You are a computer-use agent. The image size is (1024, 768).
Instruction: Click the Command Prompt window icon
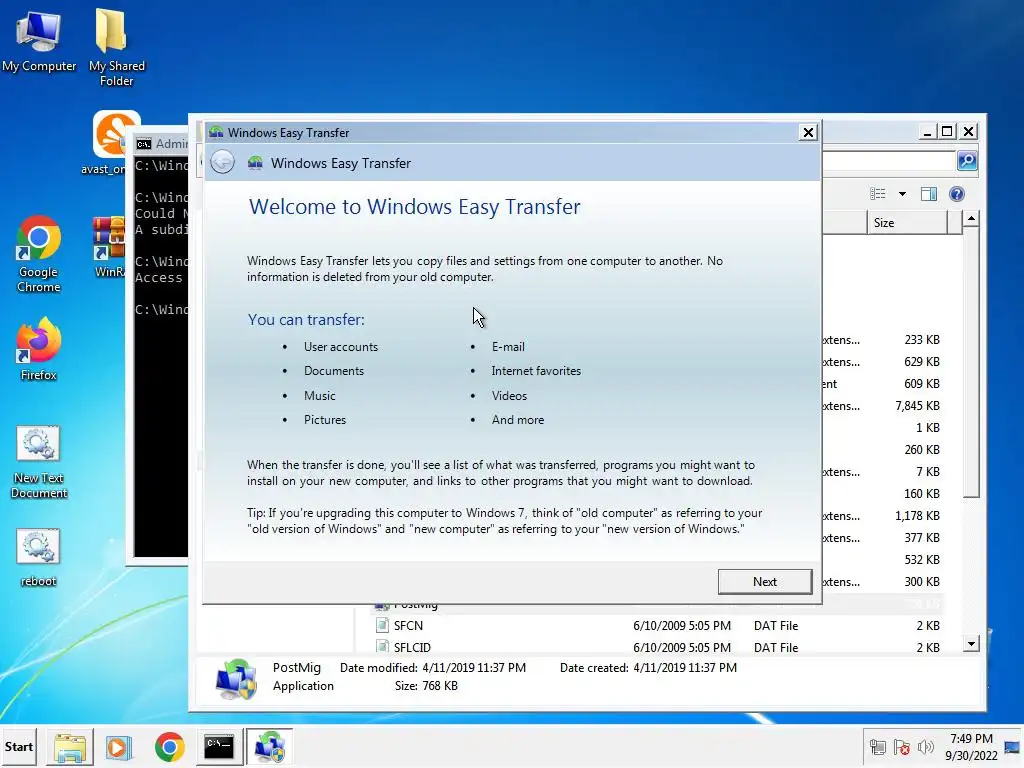(x=144, y=144)
